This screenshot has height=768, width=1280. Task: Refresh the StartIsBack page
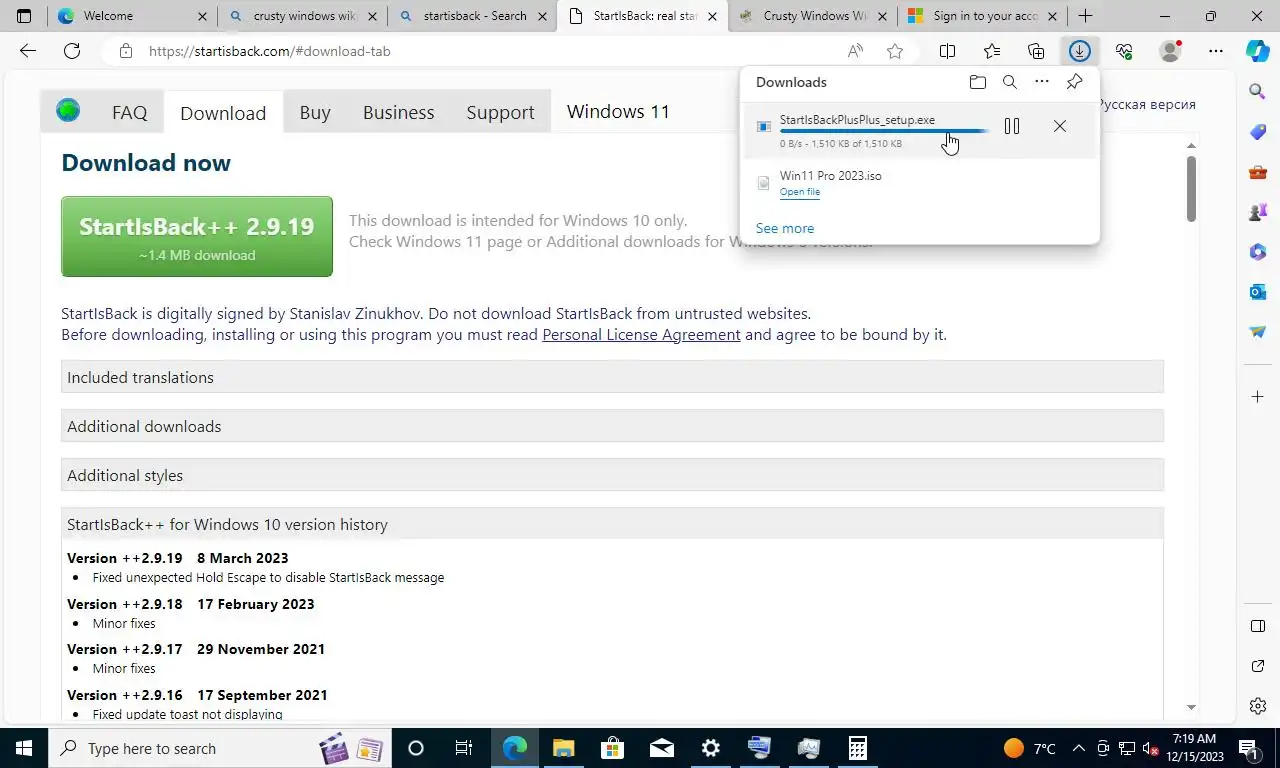72,51
